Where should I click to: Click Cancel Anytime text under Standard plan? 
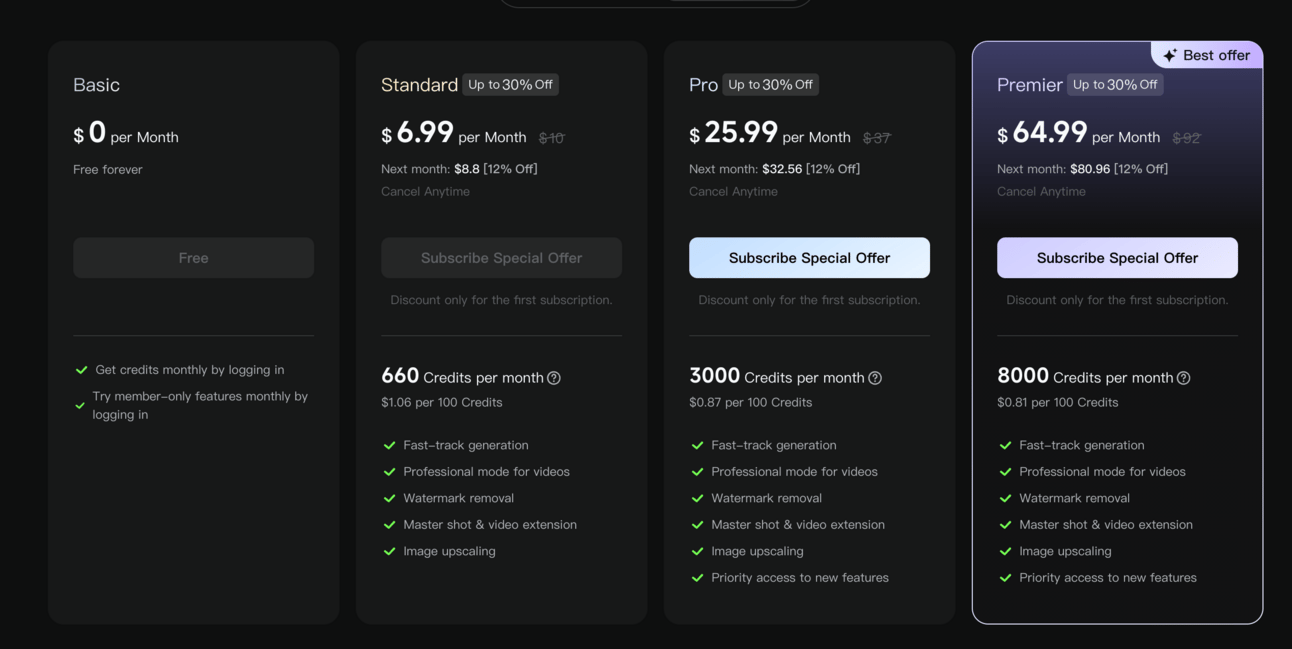point(425,191)
